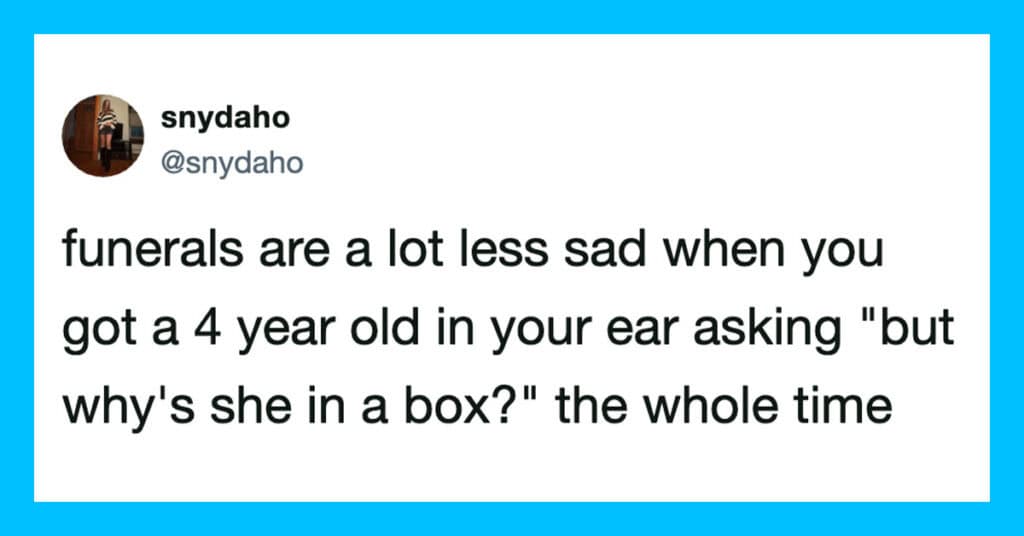This screenshot has height=536, width=1024.
Task: Open the bold snydaho display name
Action: [x=225, y=118]
